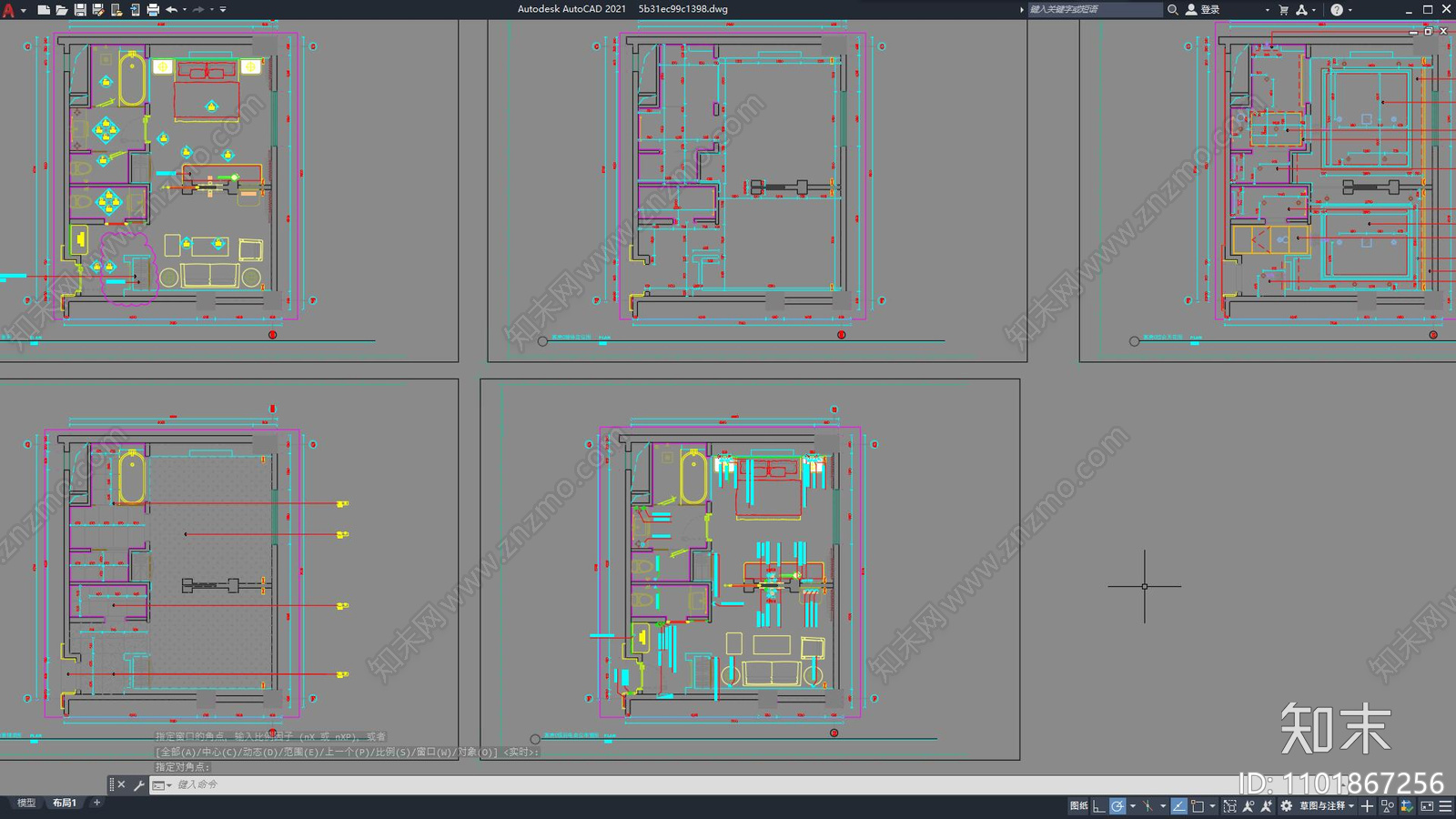Open command line customize wrench icon
The height and width of the screenshot is (819, 1456).
click(x=139, y=784)
